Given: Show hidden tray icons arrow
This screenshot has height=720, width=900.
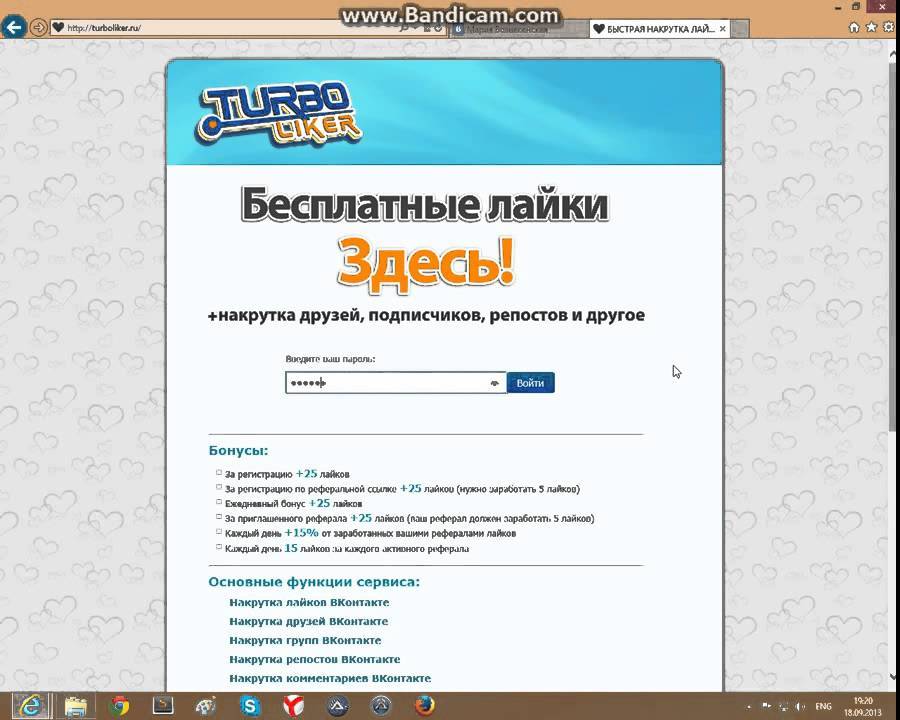Looking at the screenshot, I should click(749, 706).
